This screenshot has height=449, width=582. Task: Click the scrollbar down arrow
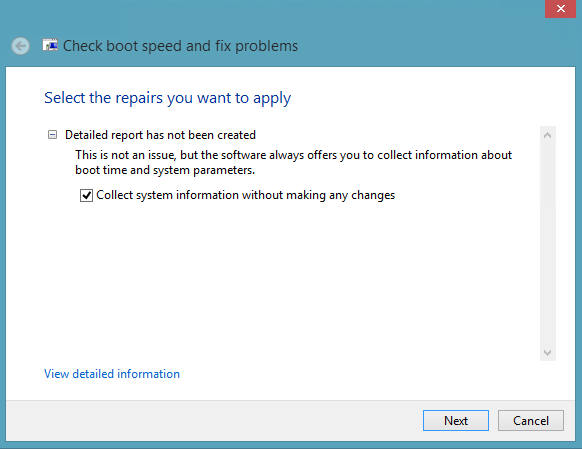tap(547, 352)
